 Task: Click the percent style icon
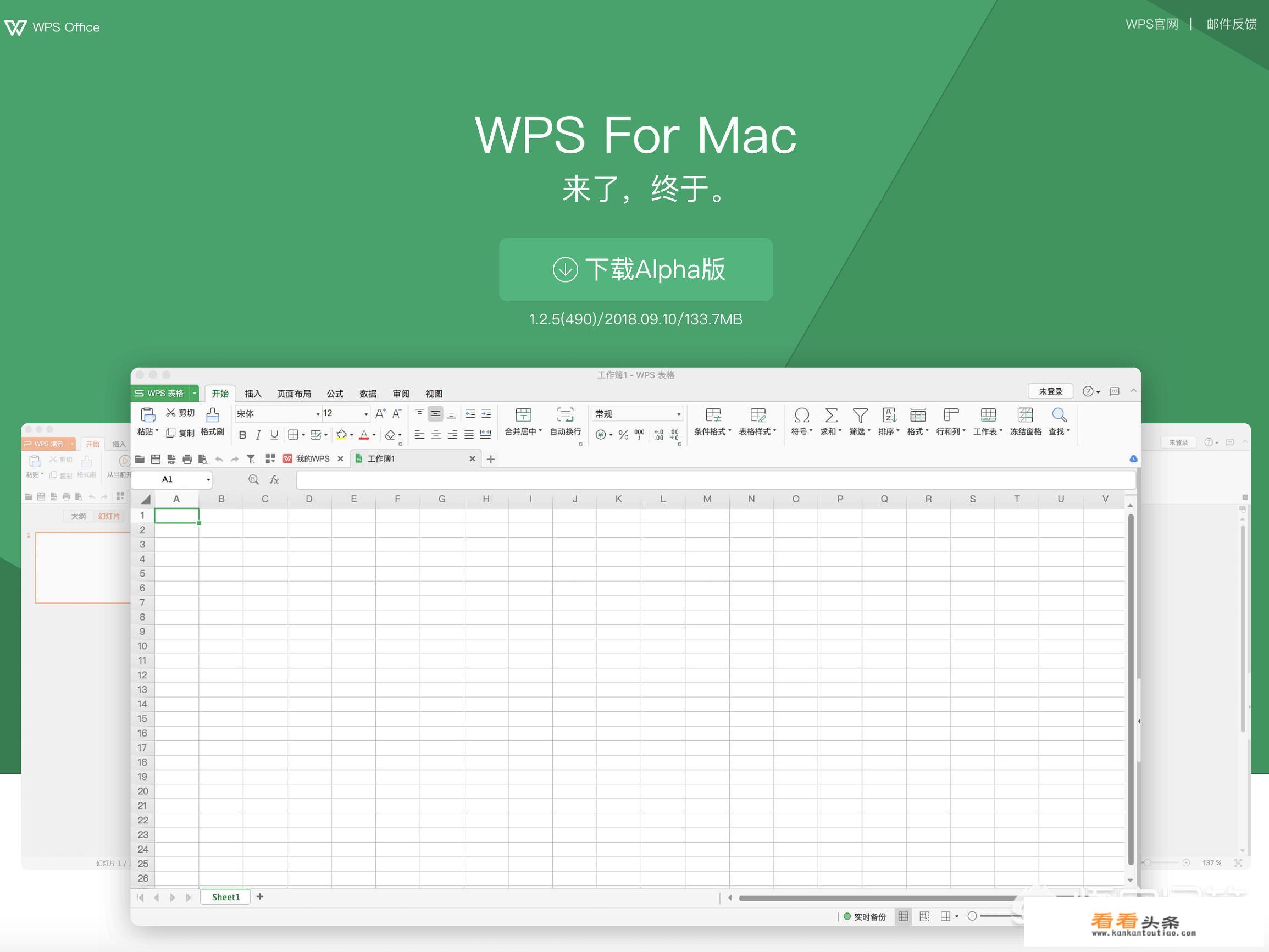point(623,434)
